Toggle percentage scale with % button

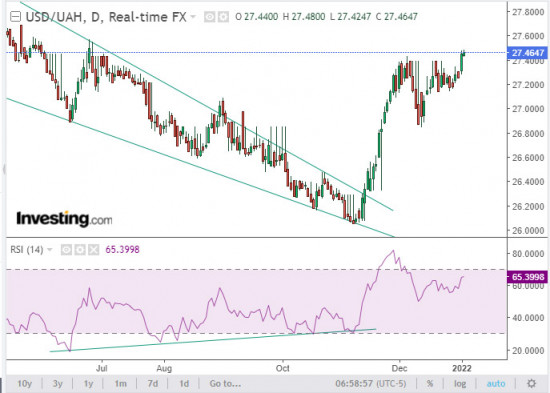click(430, 384)
